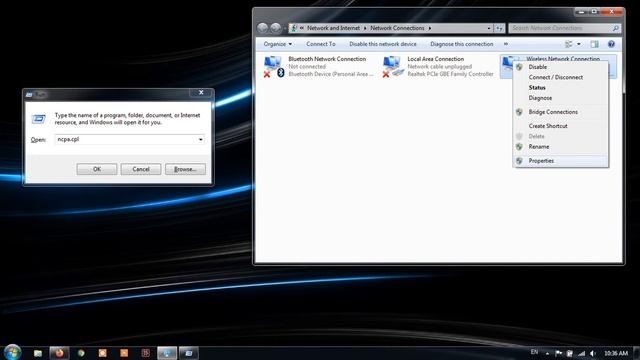Image resolution: width=640 pixels, height=360 pixels.
Task: Open Chrome from the taskbar
Action: click(81, 353)
